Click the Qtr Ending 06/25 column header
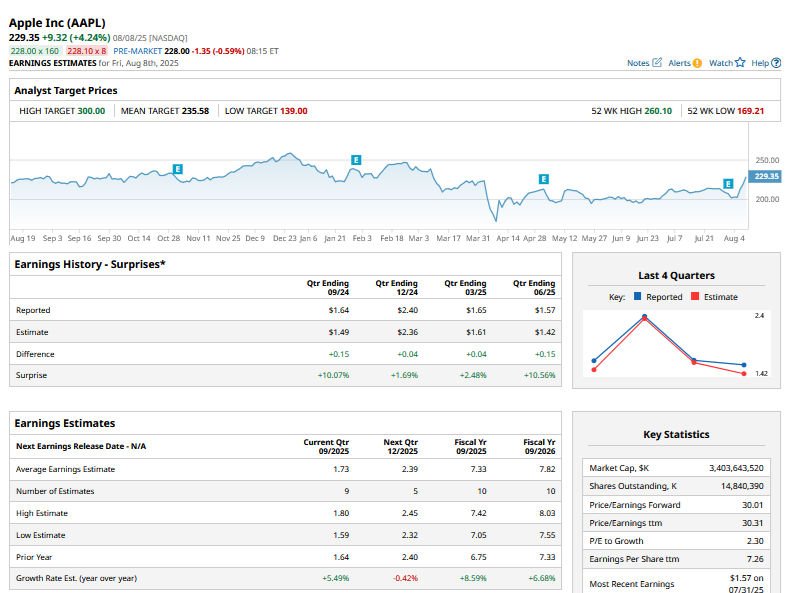The height and width of the screenshot is (593, 794). click(x=534, y=287)
